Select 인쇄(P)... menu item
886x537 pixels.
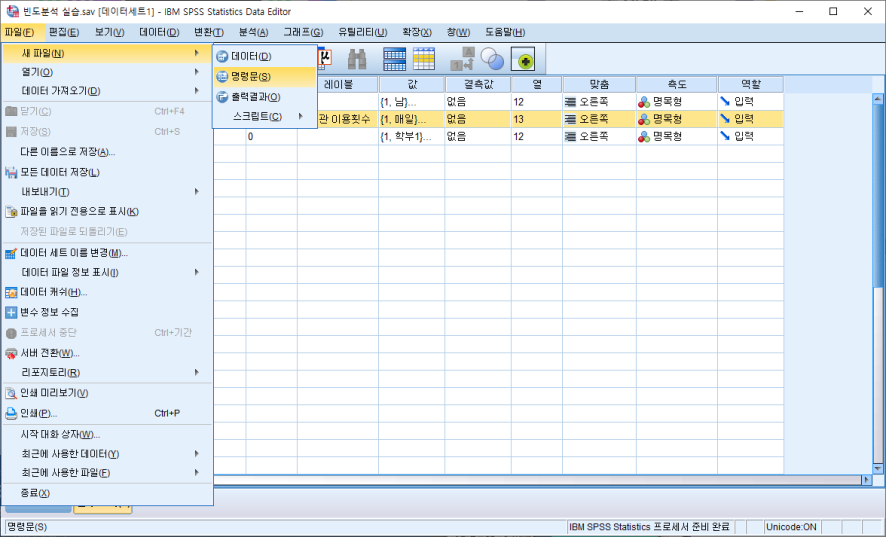(107, 413)
